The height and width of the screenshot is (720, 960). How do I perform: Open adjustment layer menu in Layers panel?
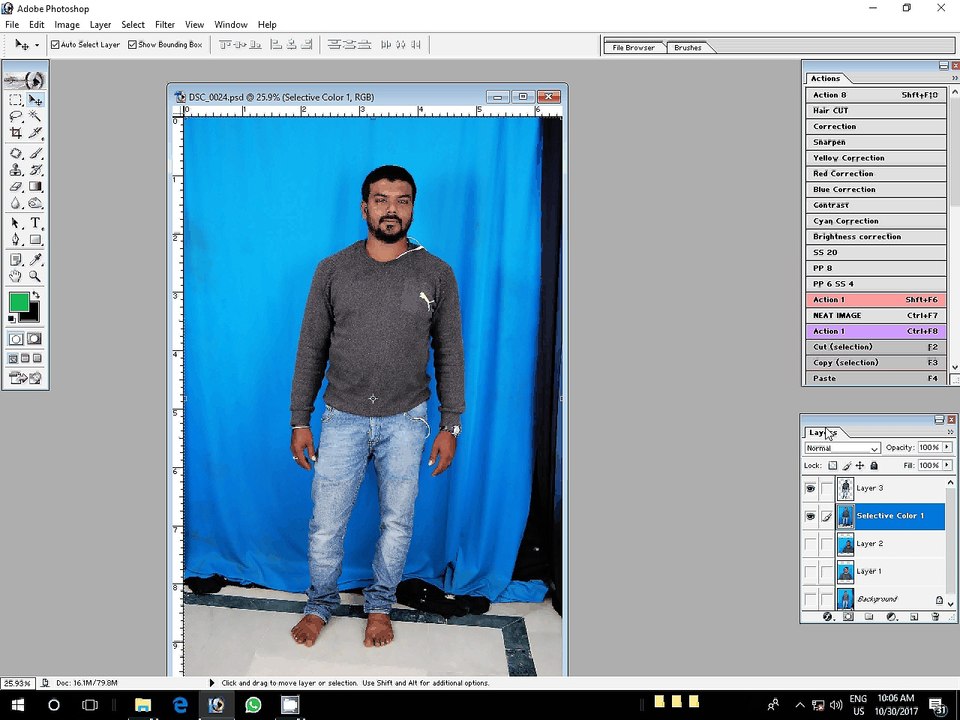click(x=891, y=617)
